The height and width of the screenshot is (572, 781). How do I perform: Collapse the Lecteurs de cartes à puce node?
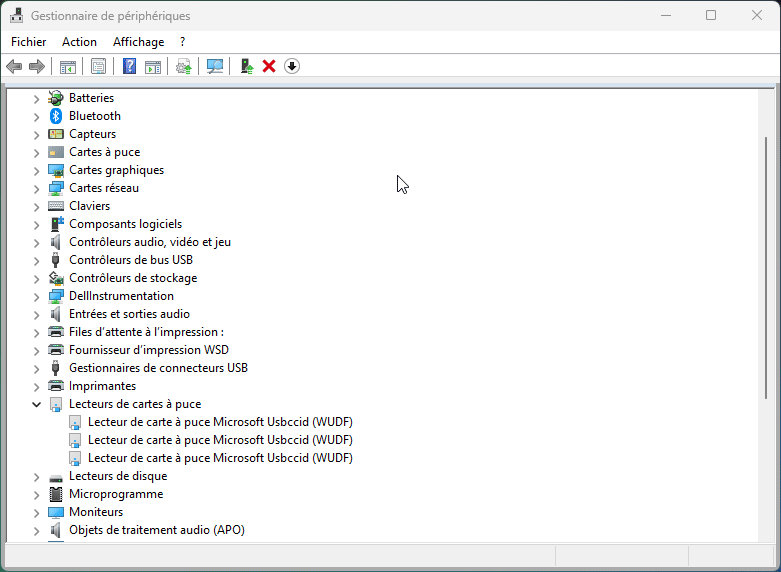(37, 404)
